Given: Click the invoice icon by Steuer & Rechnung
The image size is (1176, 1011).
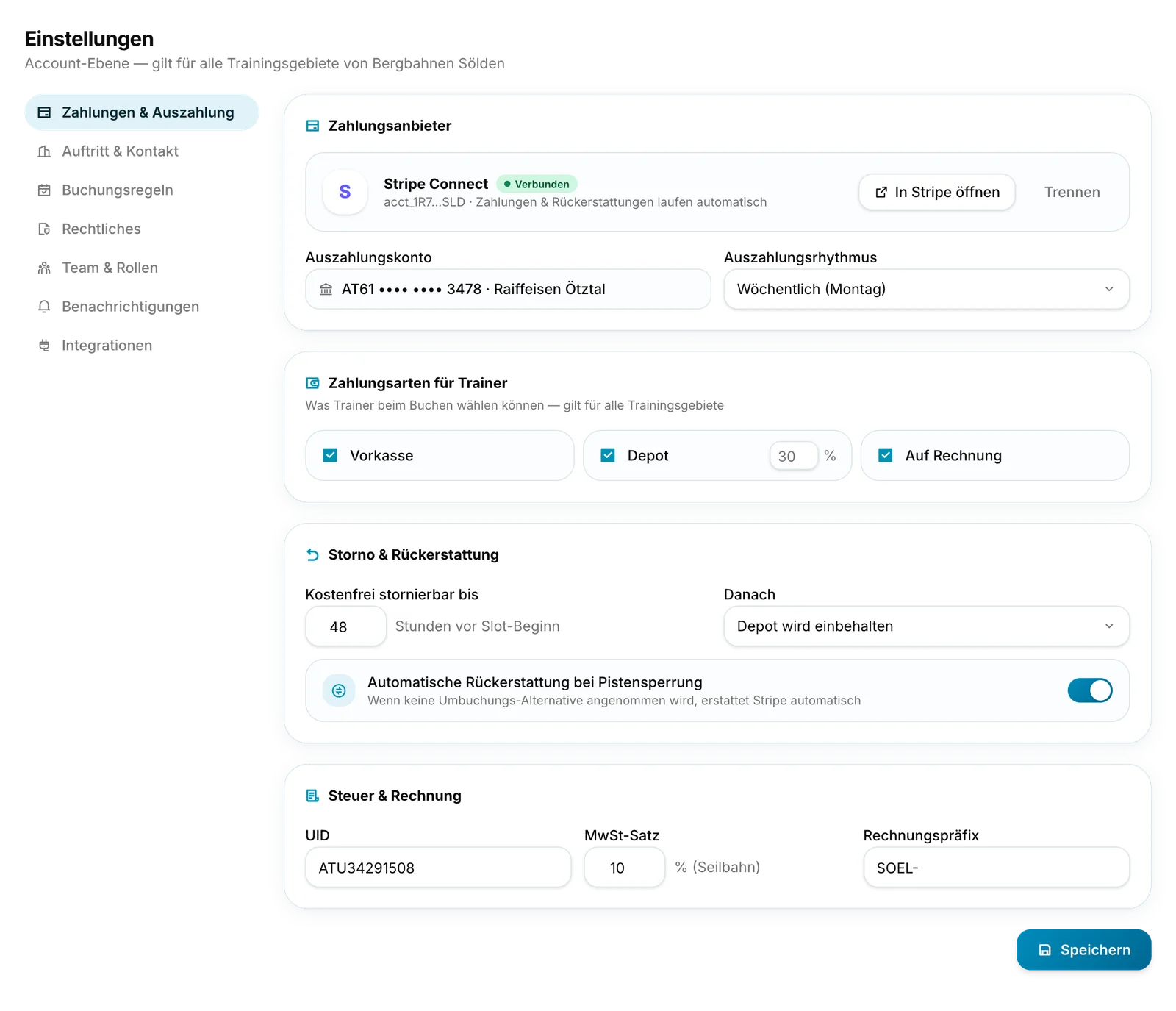Looking at the screenshot, I should [312, 796].
